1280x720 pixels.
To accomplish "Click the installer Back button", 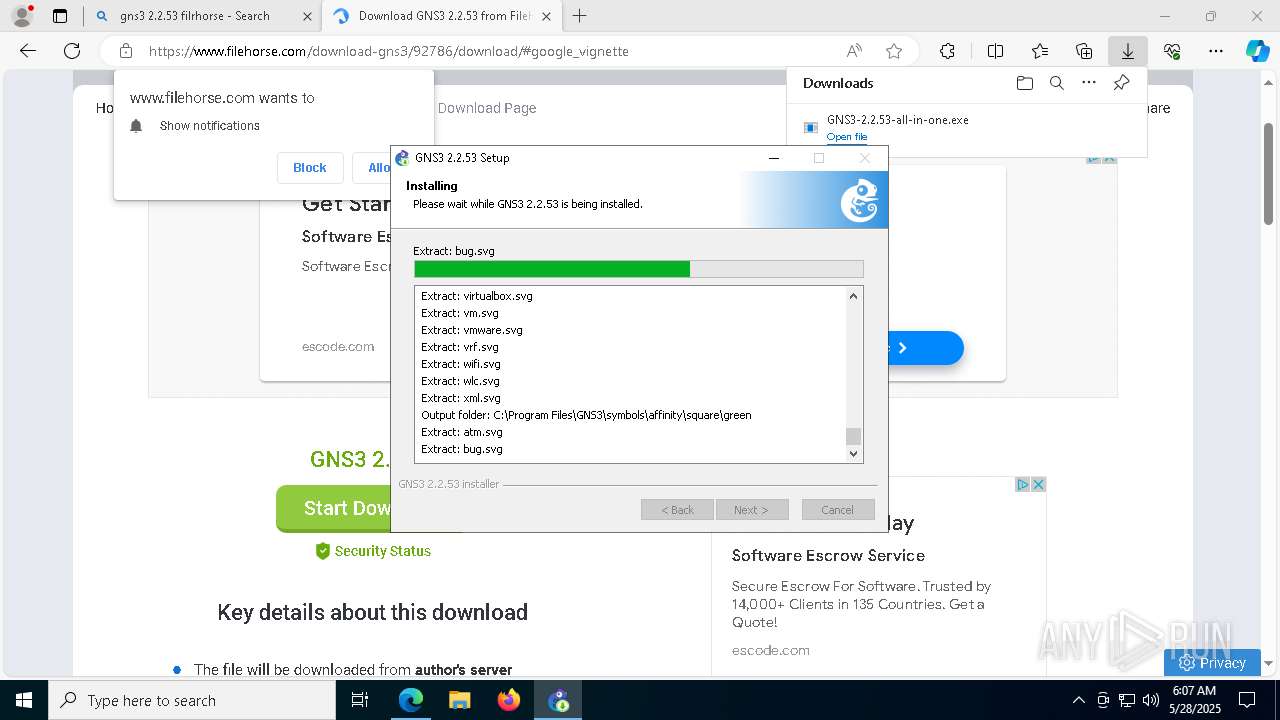I will click(x=677, y=510).
